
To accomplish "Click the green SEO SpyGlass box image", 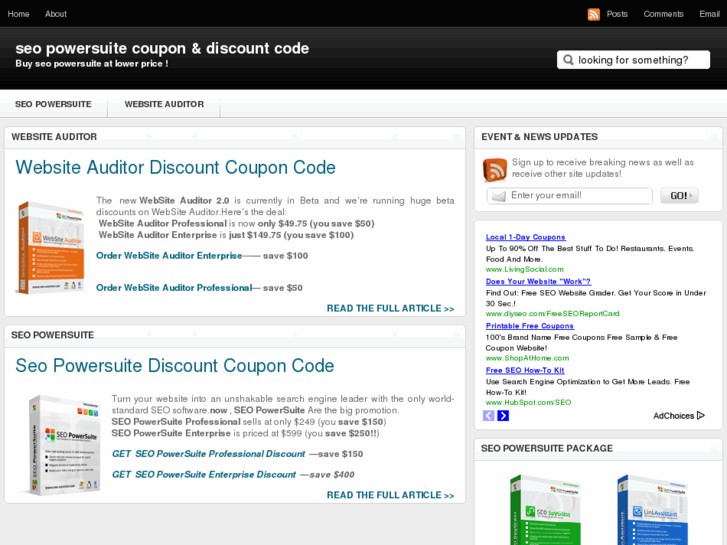I will coord(545,509).
